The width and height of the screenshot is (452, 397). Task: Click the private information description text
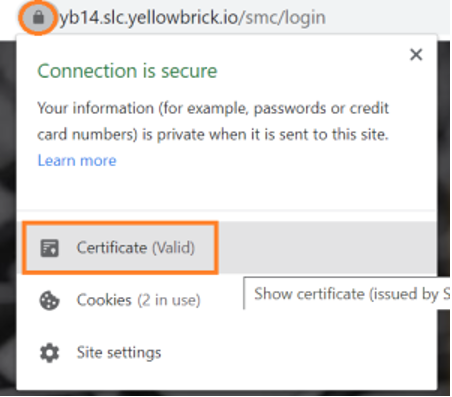[213, 121]
